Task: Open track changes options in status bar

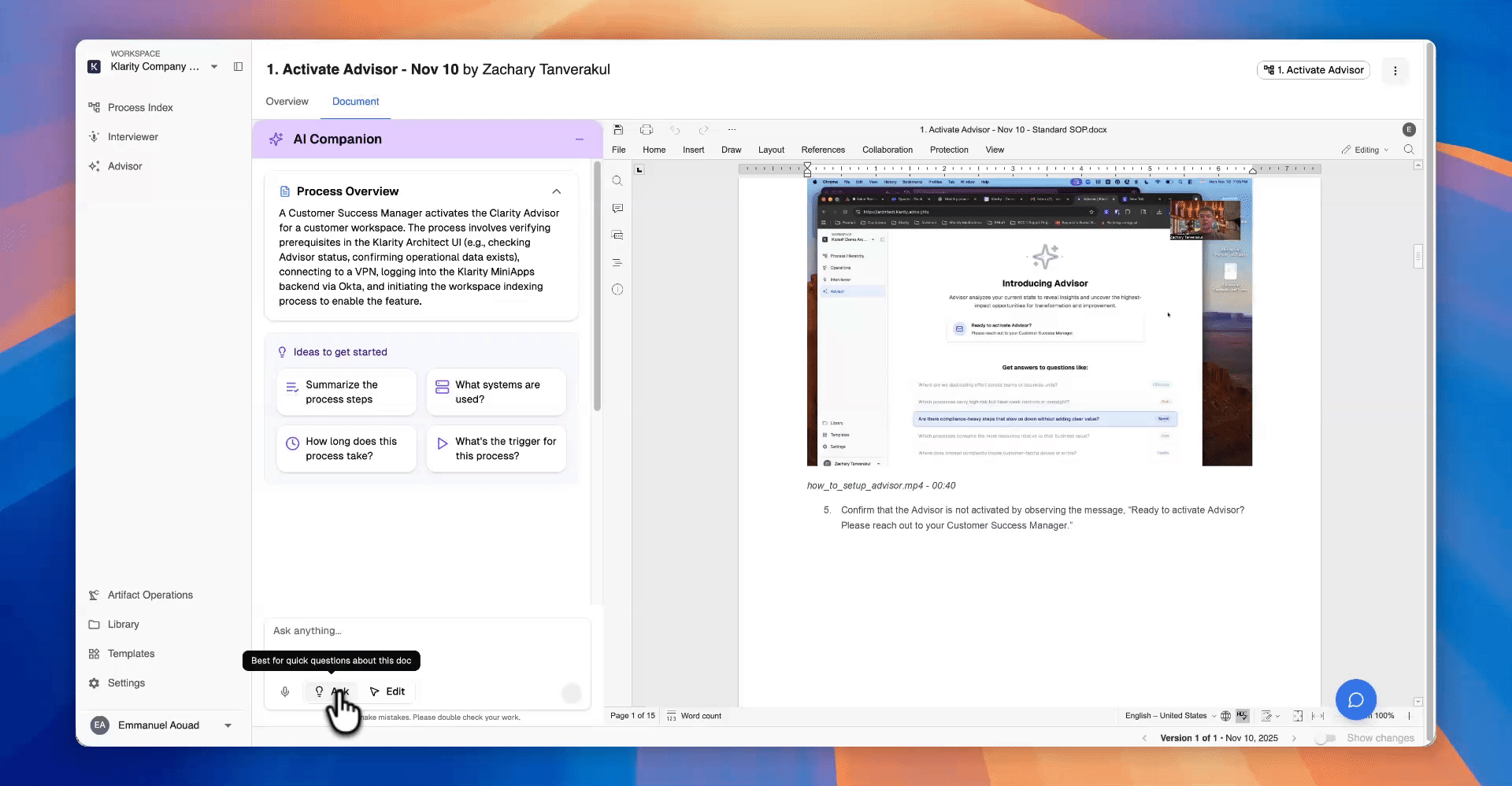Action: click(x=1269, y=716)
